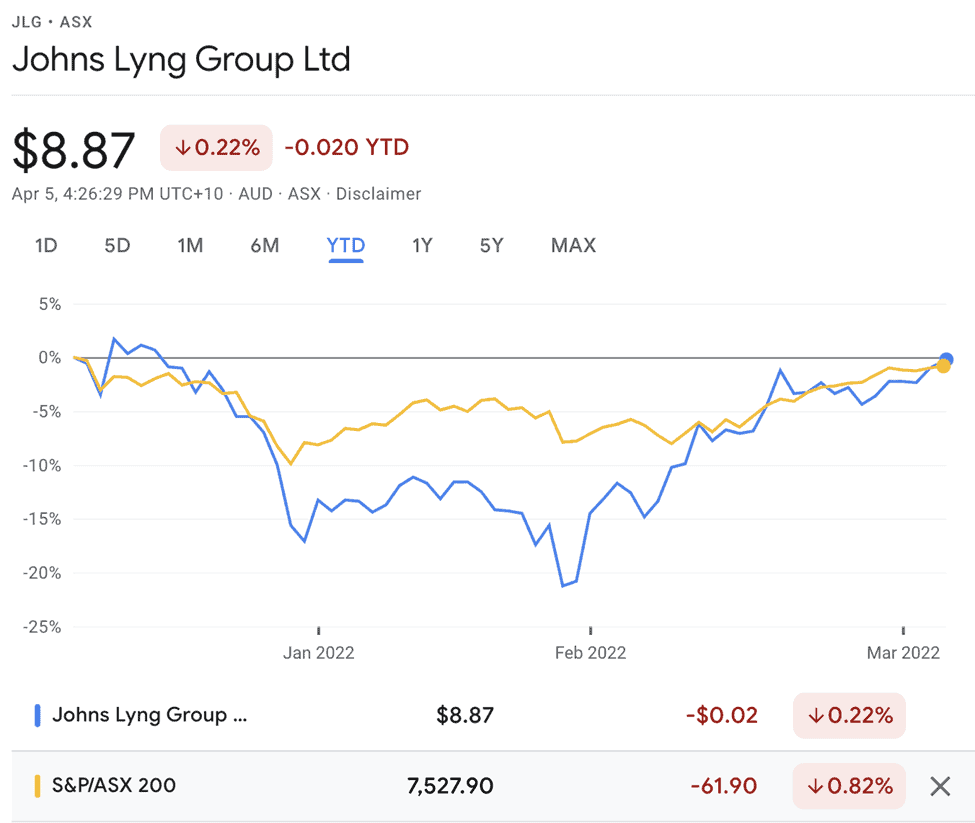Click the blue endpoint dot on chart
Viewport: 975px width, 823px height.
pos(946,359)
